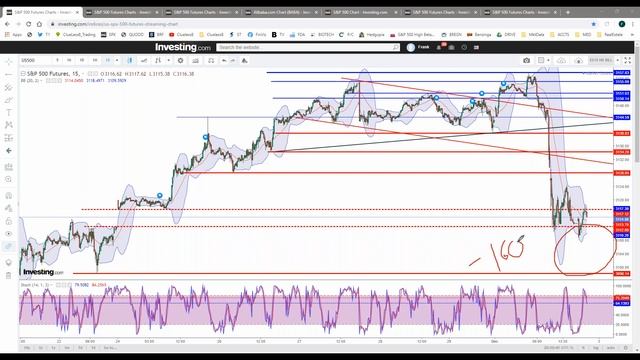This screenshot has height=360, width=640.
Task: Expand the S&P 500 Futures legend arrow
Action: pyautogui.click(x=83, y=74)
